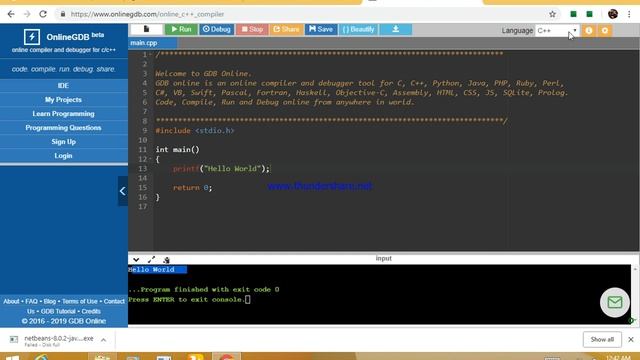This screenshot has height=360, width=640.
Task: Start debugging with the Debug button
Action: (x=216, y=29)
